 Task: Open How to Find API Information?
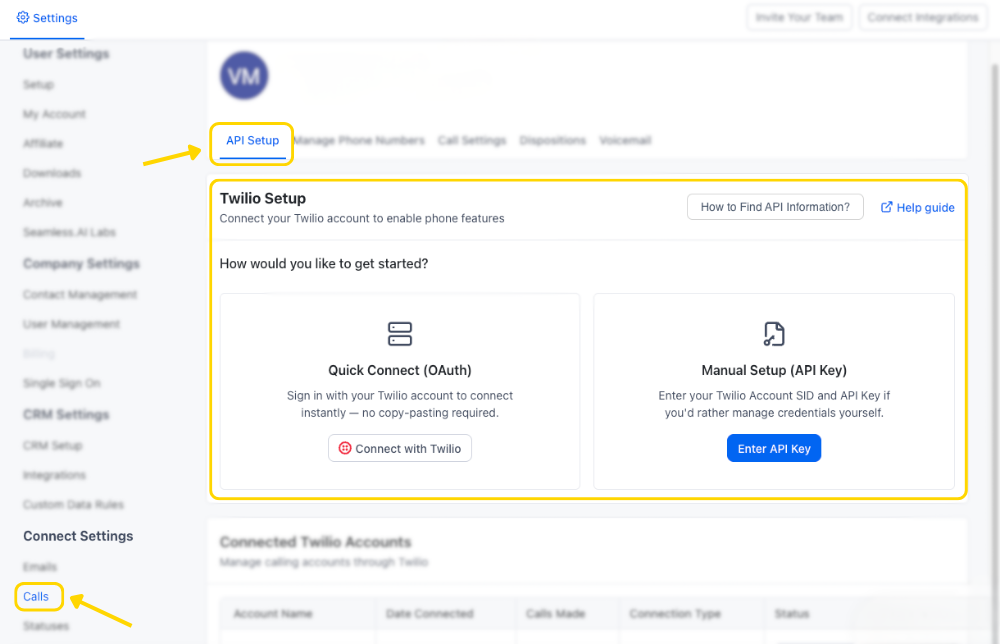click(x=774, y=207)
